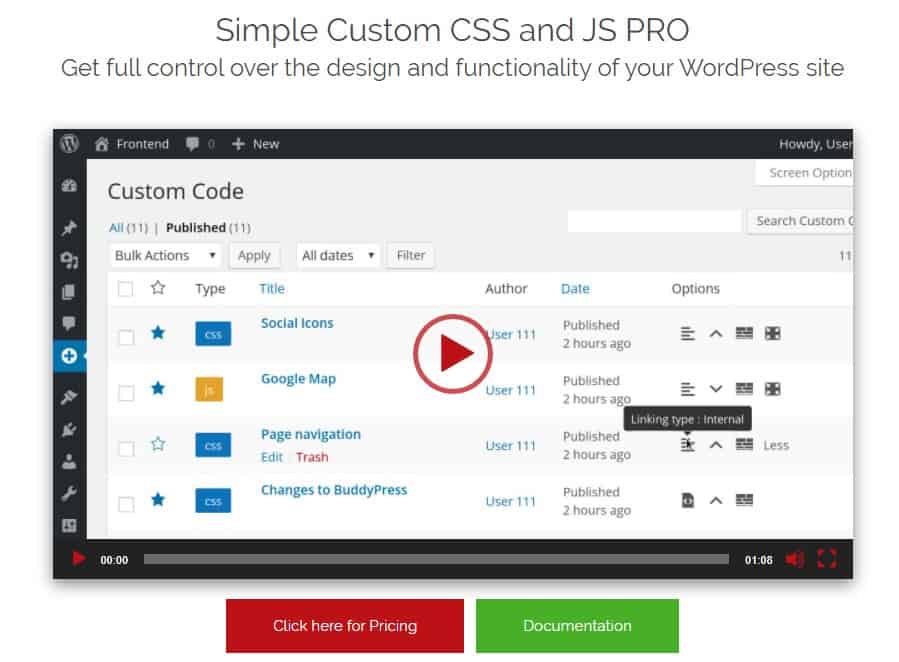
Task: Open the Dashboard icon in the sidebar
Action: (x=69, y=186)
